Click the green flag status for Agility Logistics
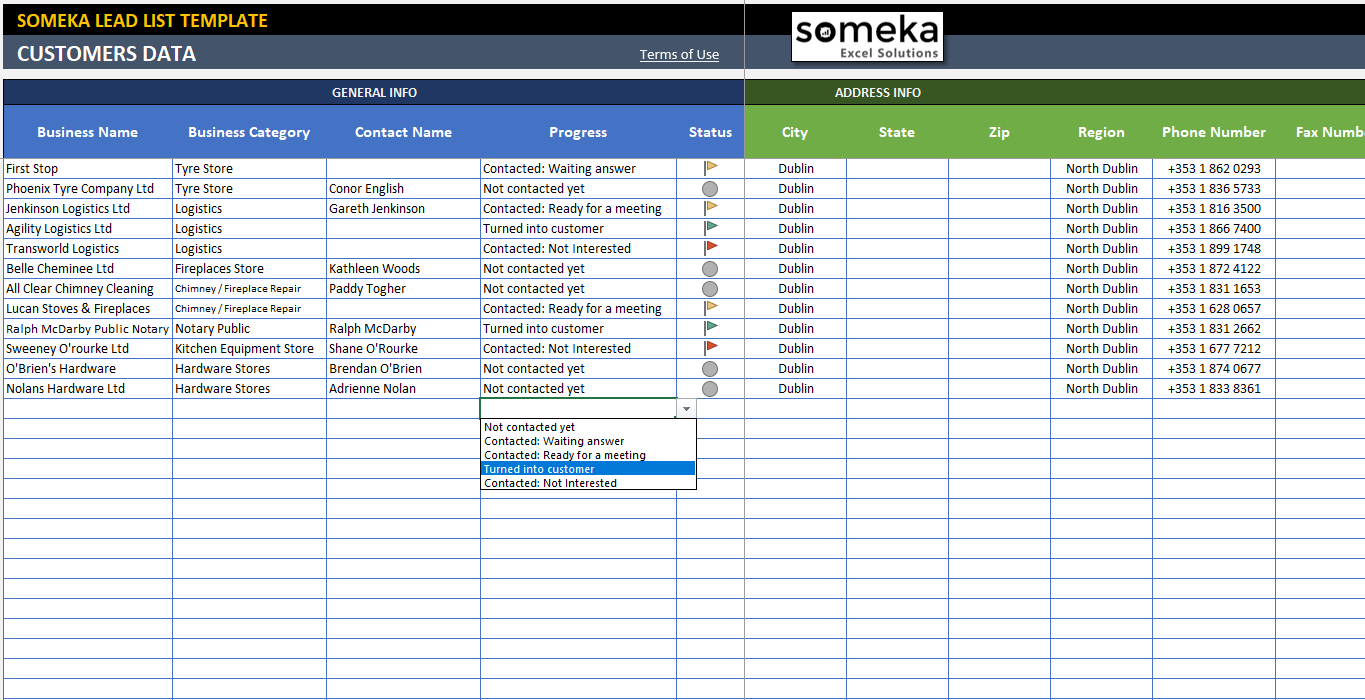This screenshot has height=700, width=1365. [710, 228]
